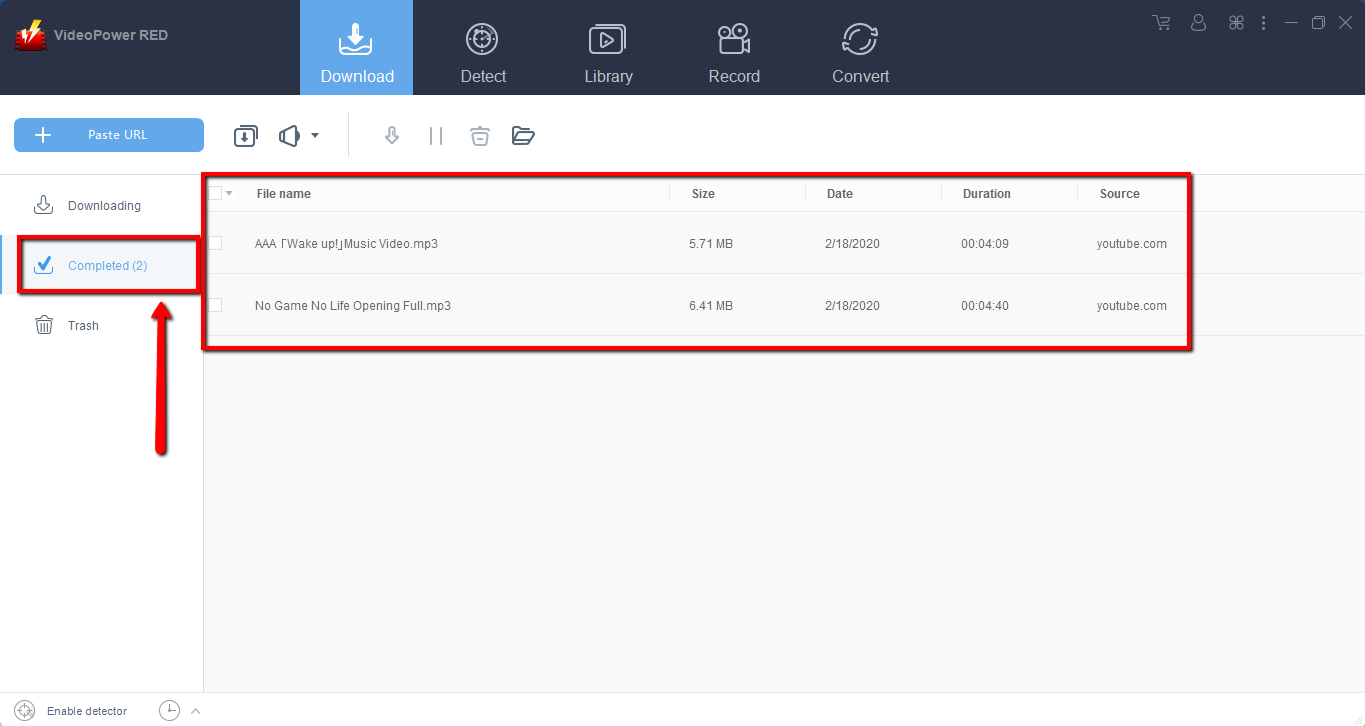Check the AAA Wake up! file checkbox
This screenshot has width=1365, height=726.
[215, 243]
